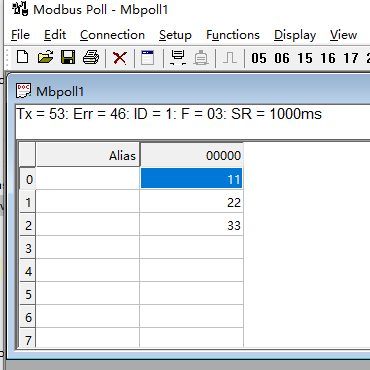Open the Functions menu
Image resolution: width=370 pixels, height=370 pixels.
233,35
